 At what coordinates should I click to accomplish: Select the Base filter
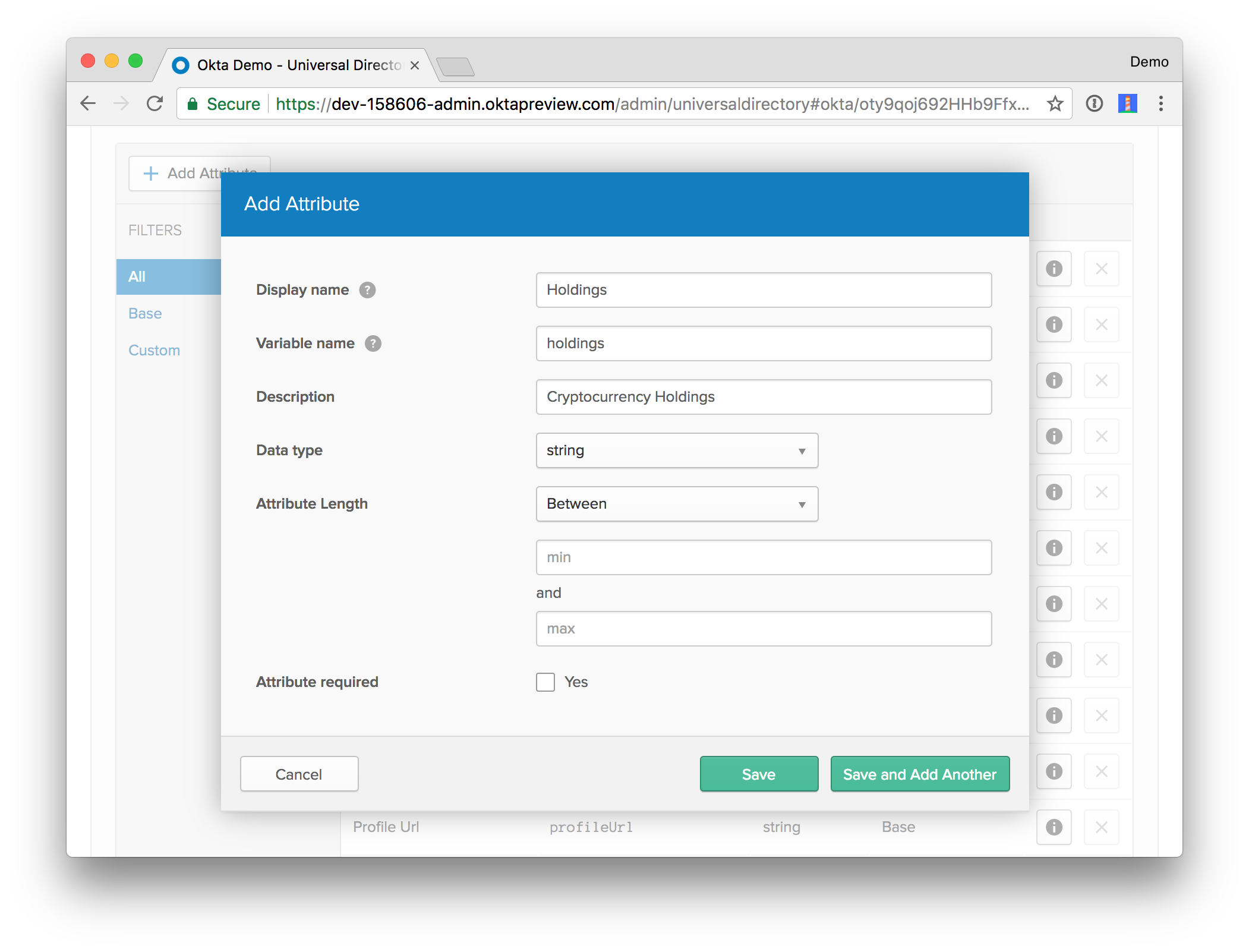point(145,314)
